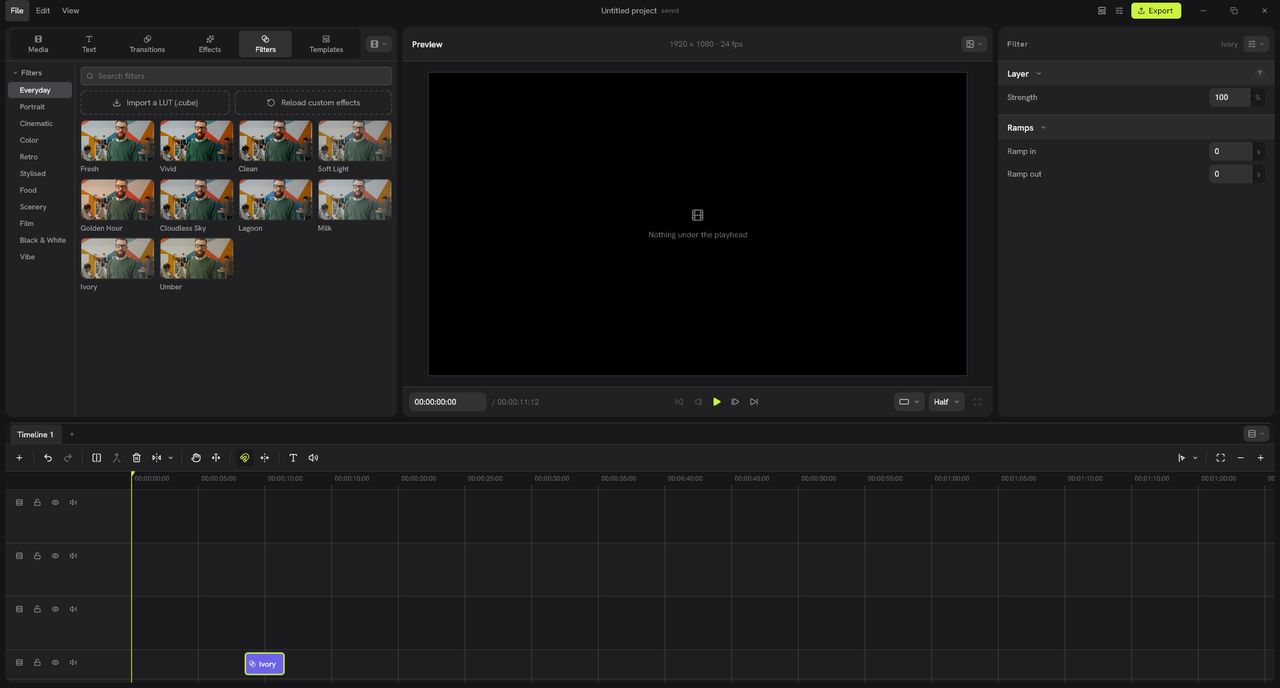Zoom out the timeline with minus icon
This screenshot has height=688, width=1280.
pyautogui.click(x=1241, y=458)
